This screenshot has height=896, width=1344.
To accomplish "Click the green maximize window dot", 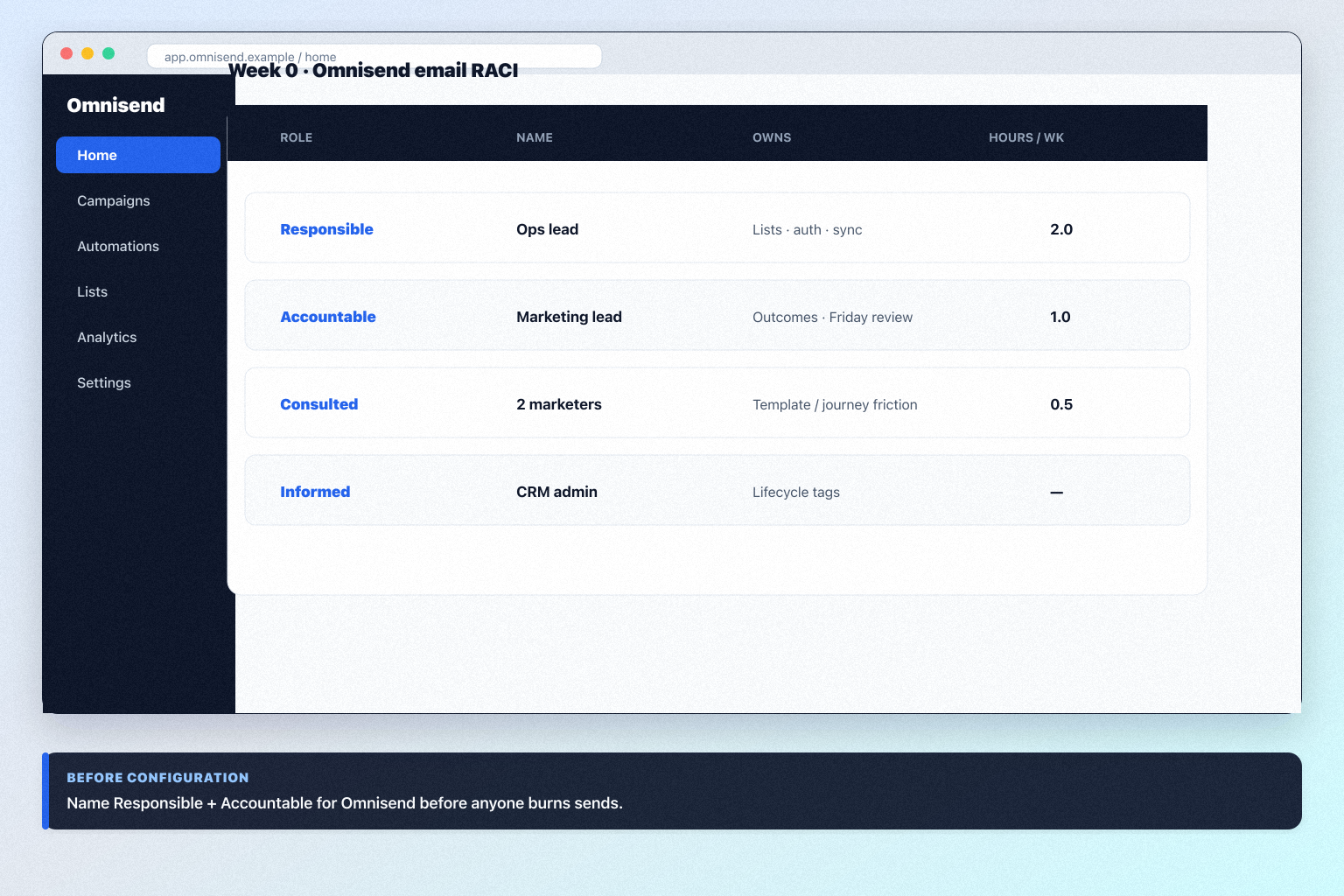I will point(108,53).
